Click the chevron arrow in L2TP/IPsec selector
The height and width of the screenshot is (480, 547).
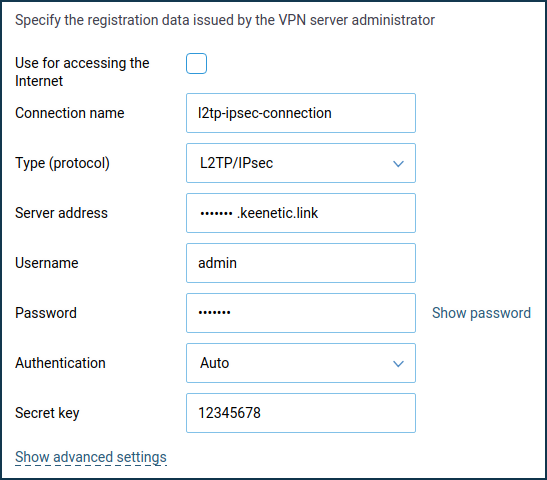click(x=398, y=164)
